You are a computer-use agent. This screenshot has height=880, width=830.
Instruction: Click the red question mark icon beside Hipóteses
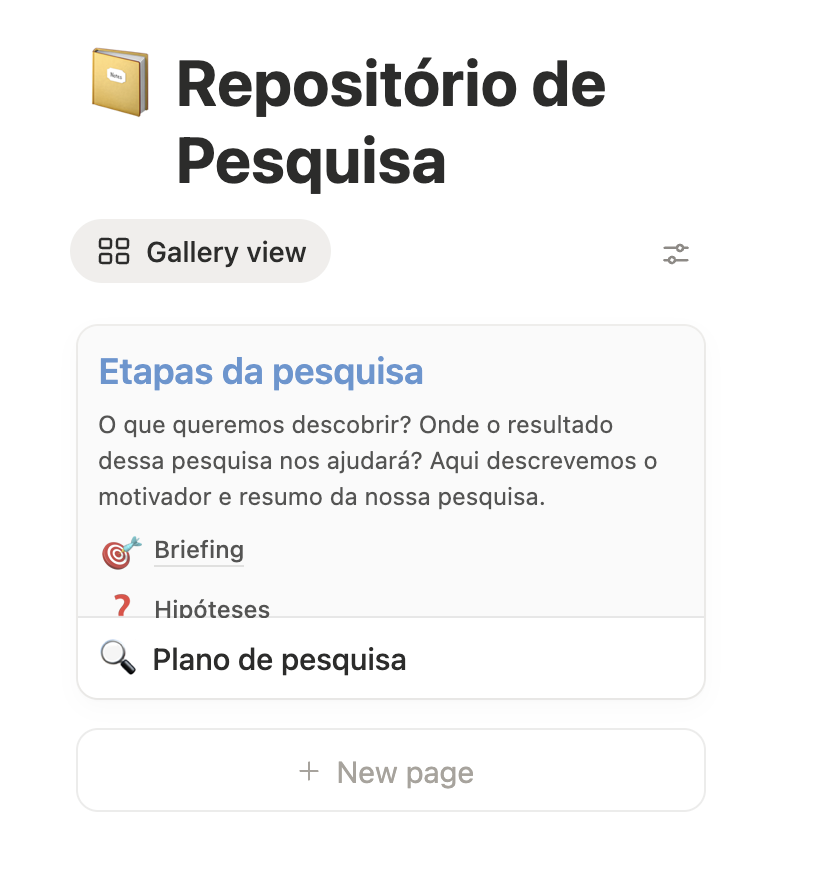click(x=120, y=606)
